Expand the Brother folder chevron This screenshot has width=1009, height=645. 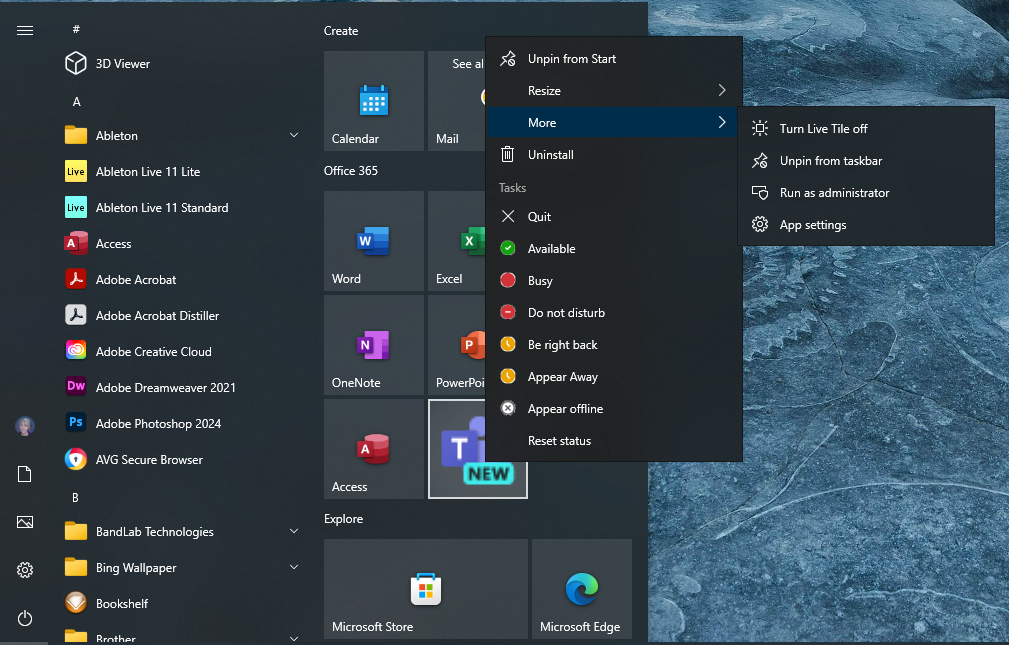point(294,639)
